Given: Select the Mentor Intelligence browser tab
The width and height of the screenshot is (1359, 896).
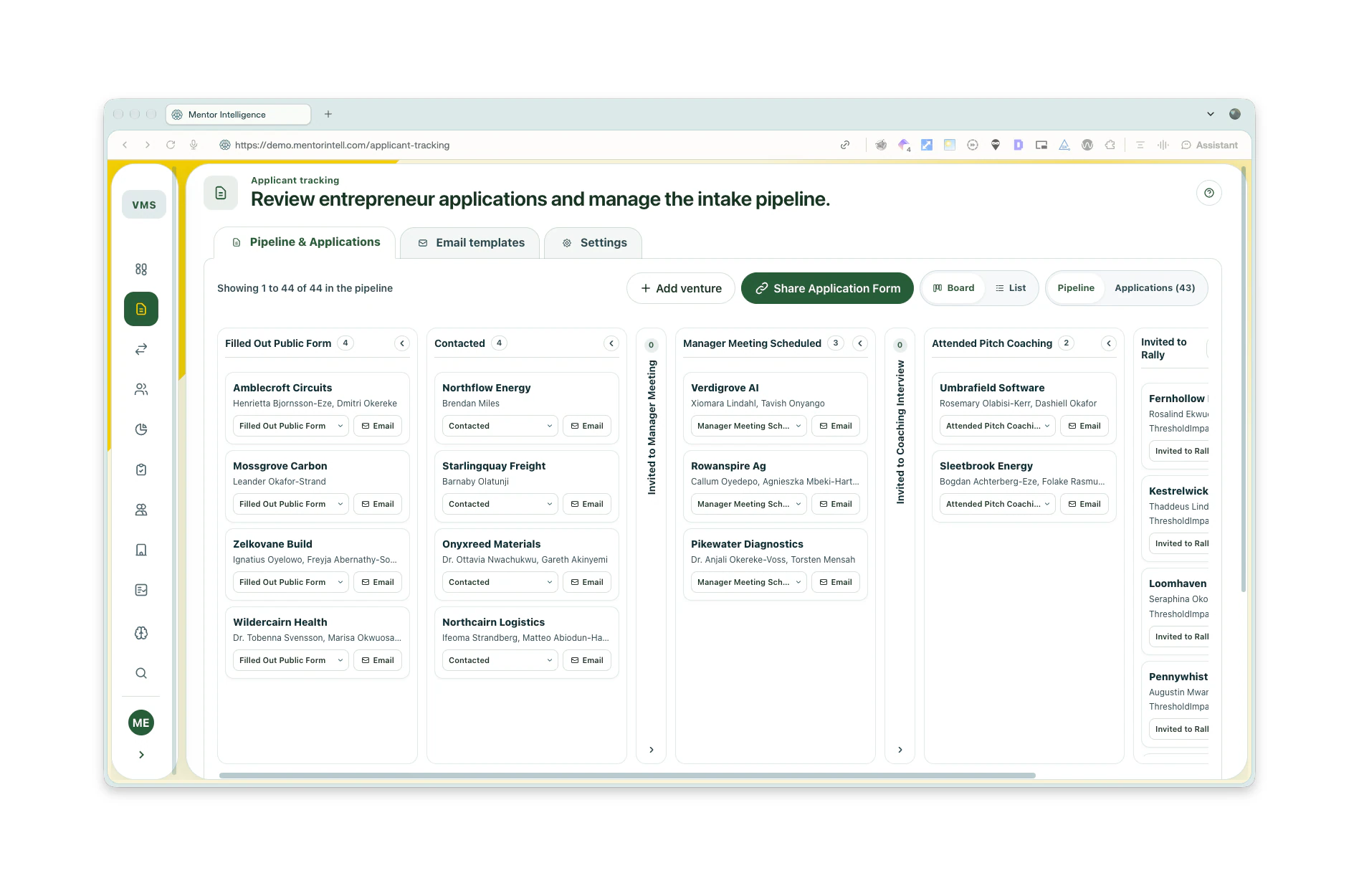Looking at the screenshot, I should [x=239, y=115].
